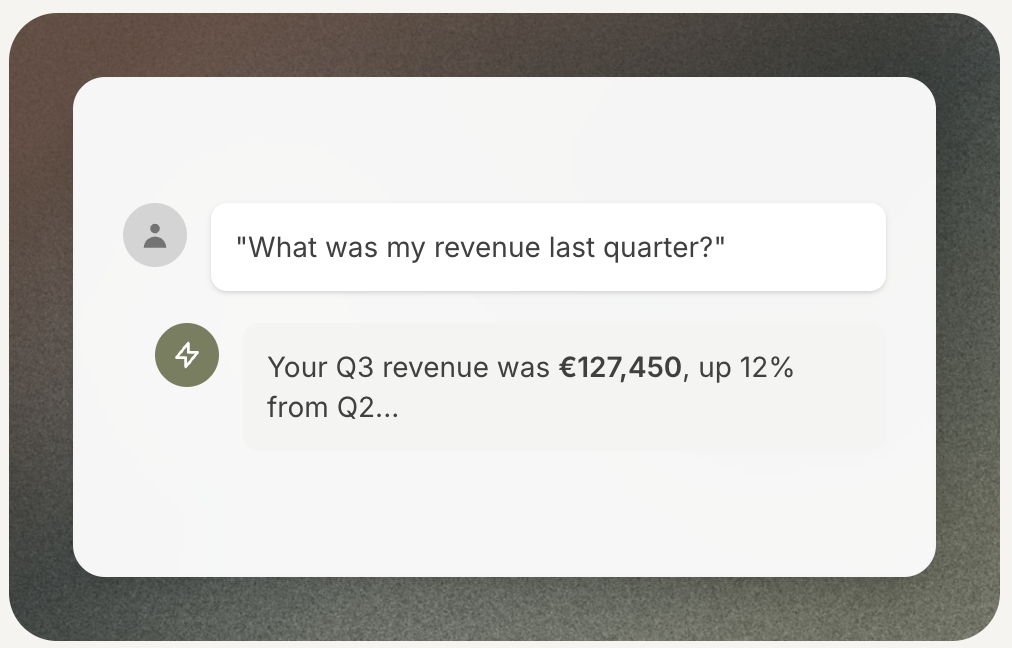Click the bold €127,450 amount
Viewport: 1012px width, 648px height.
620,368
